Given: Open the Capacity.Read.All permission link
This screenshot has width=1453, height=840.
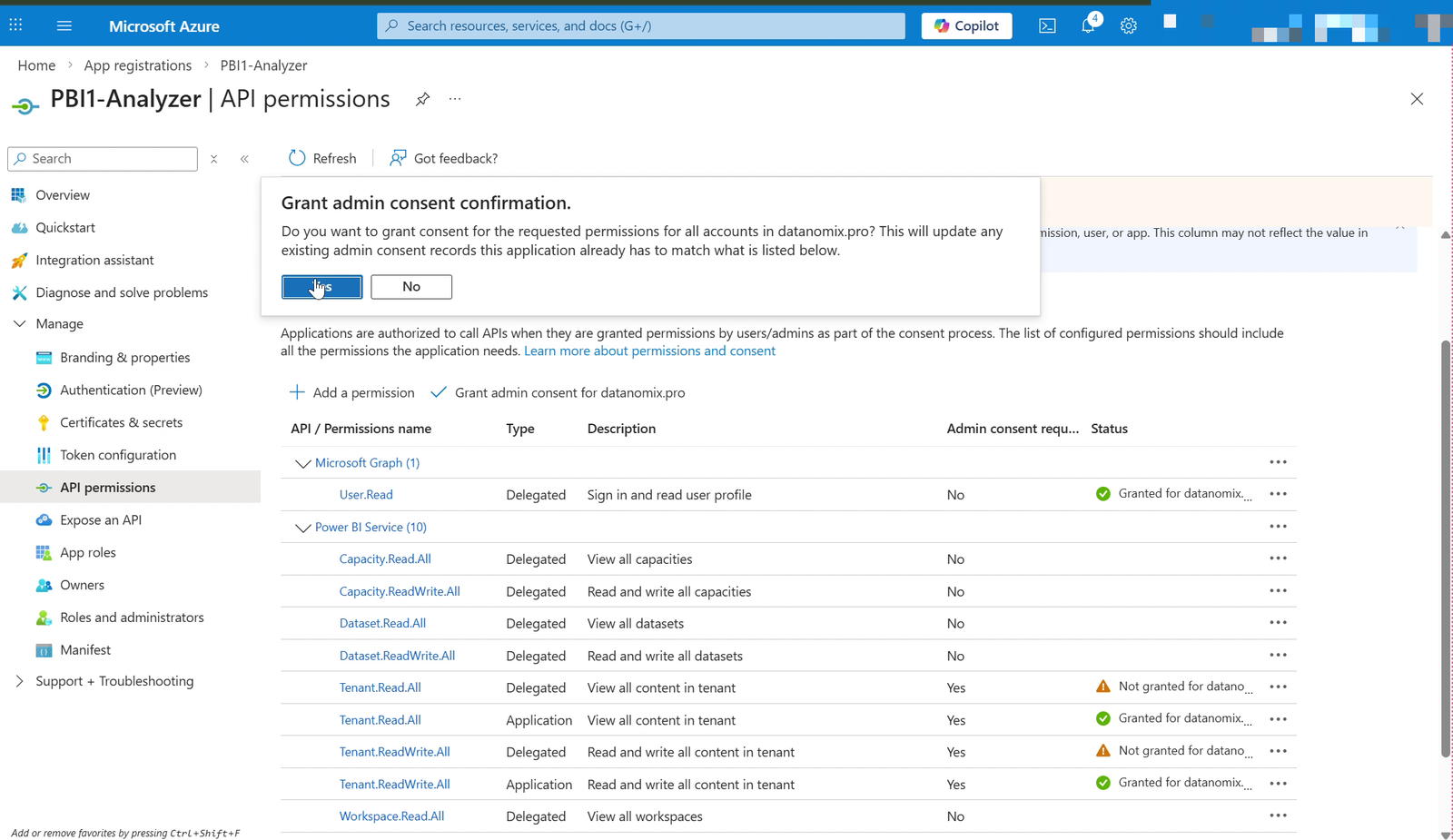Looking at the screenshot, I should 385,559.
